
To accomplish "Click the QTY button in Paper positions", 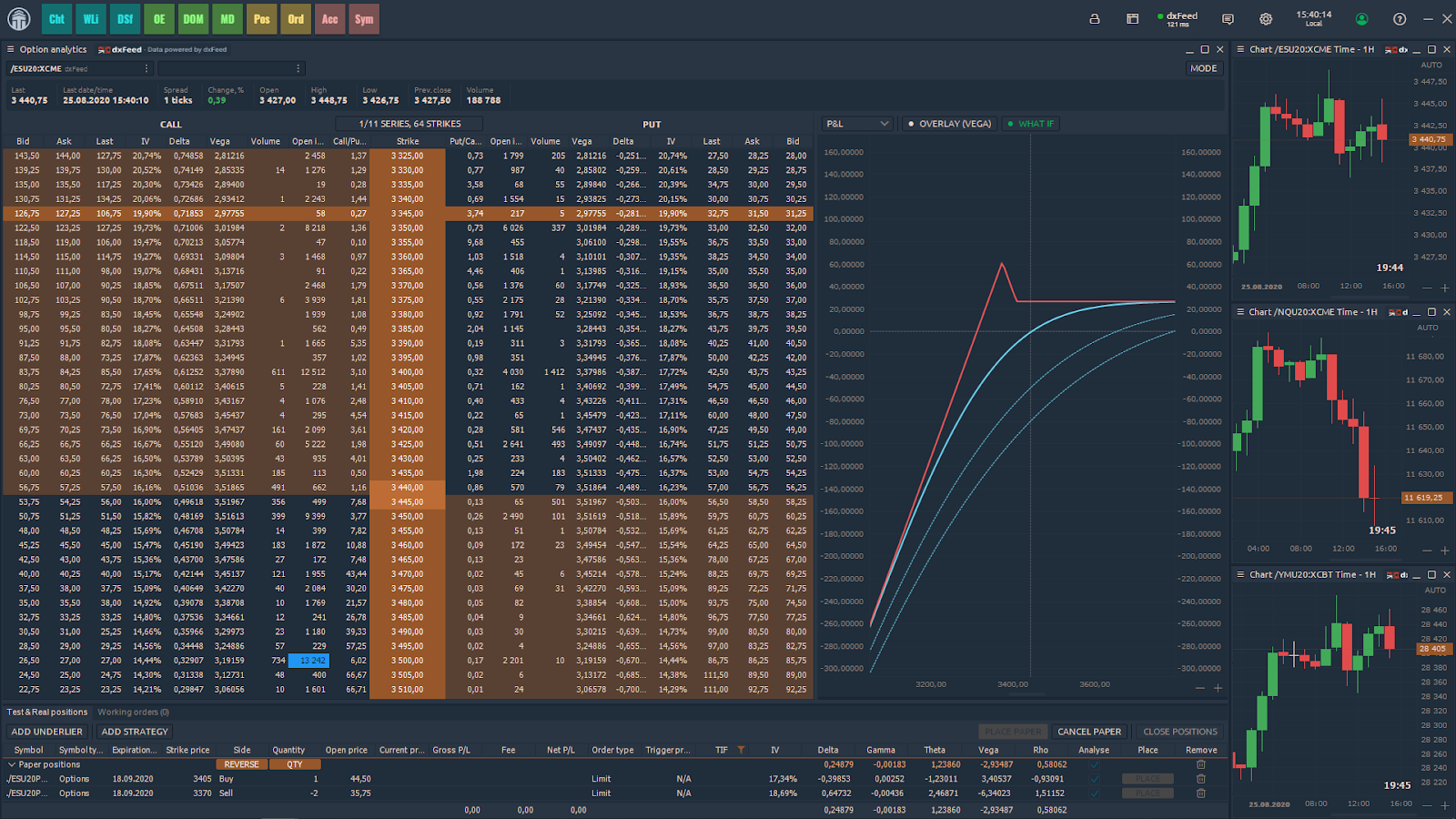I will click(x=295, y=764).
